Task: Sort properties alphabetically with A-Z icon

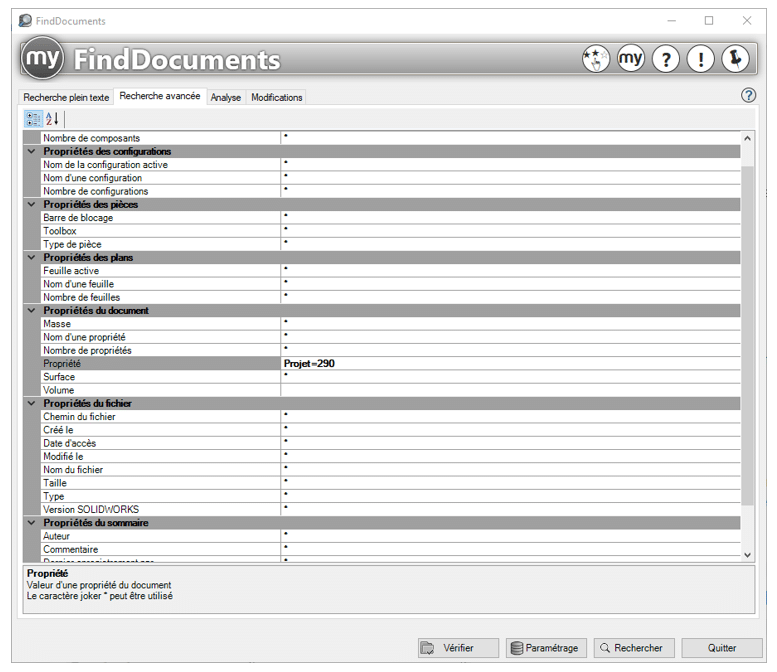Action: [x=52, y=119]
